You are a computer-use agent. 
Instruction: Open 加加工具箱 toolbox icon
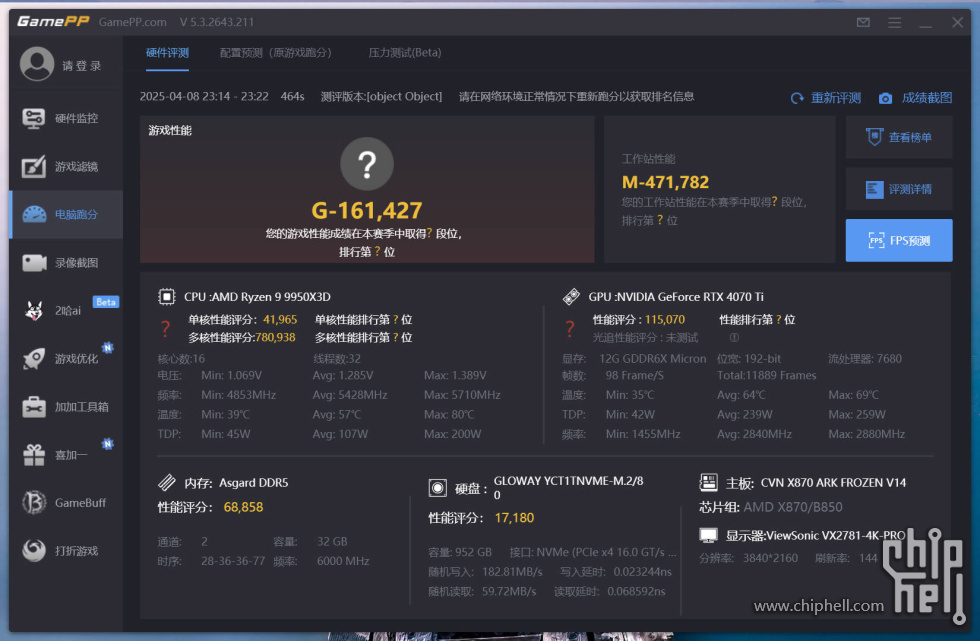pos(34,407)
